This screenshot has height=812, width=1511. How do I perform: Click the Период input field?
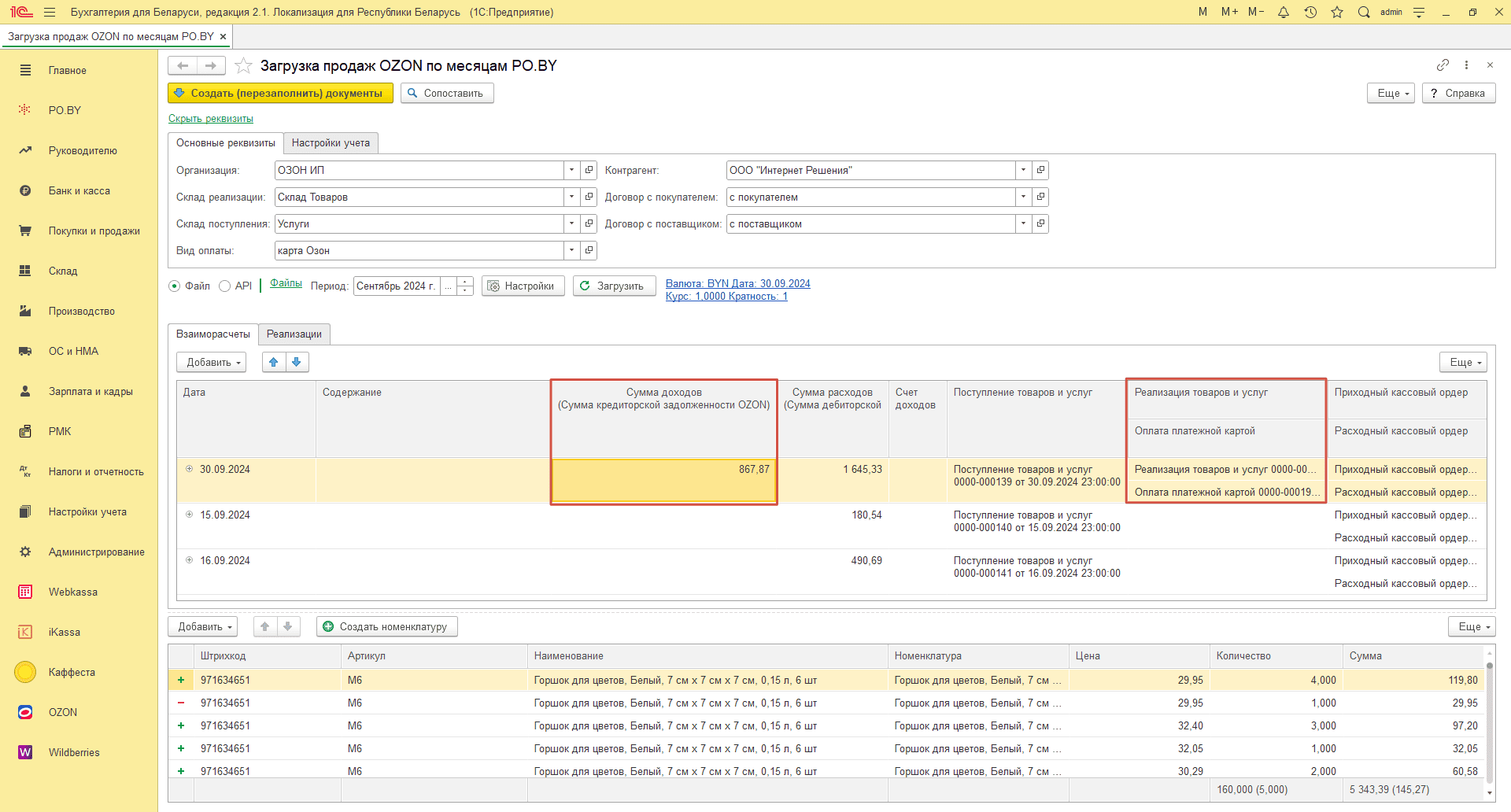(x=397, y=286)
